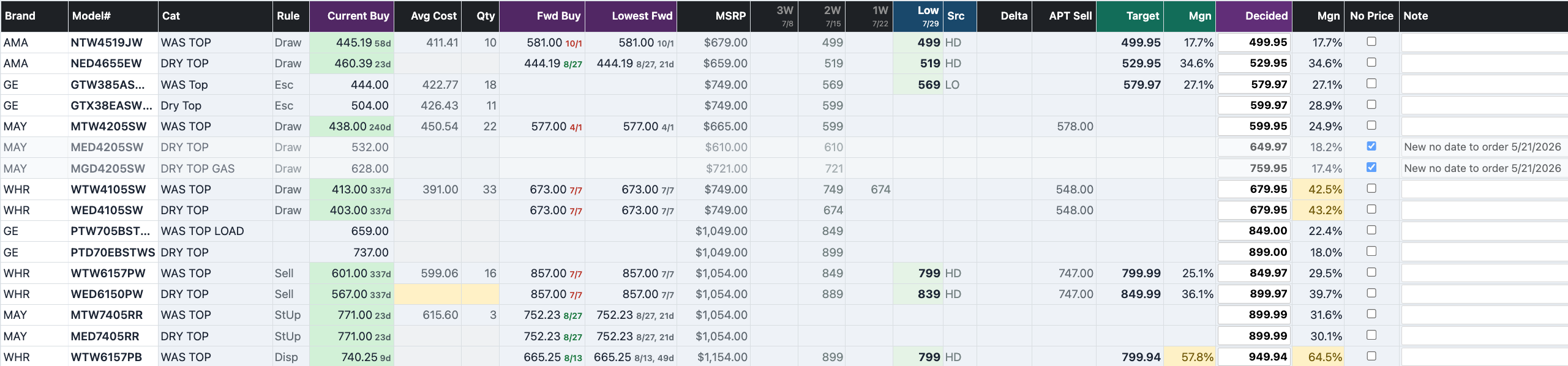
Task: Click the 42.5% highlighted margin cell
Action: point(1318,189)
